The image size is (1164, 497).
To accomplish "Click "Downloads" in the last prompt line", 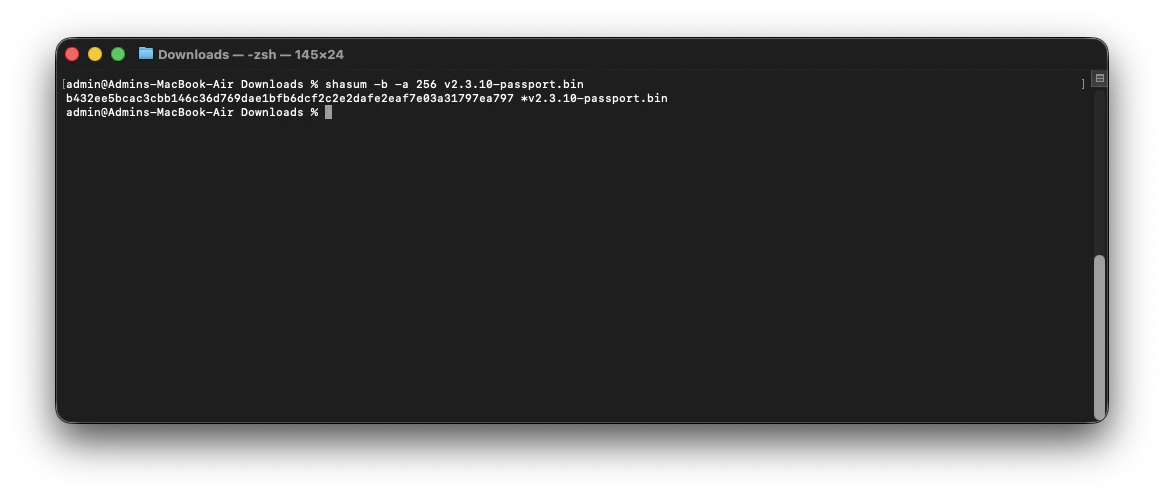I will click(x=272, y=112).
